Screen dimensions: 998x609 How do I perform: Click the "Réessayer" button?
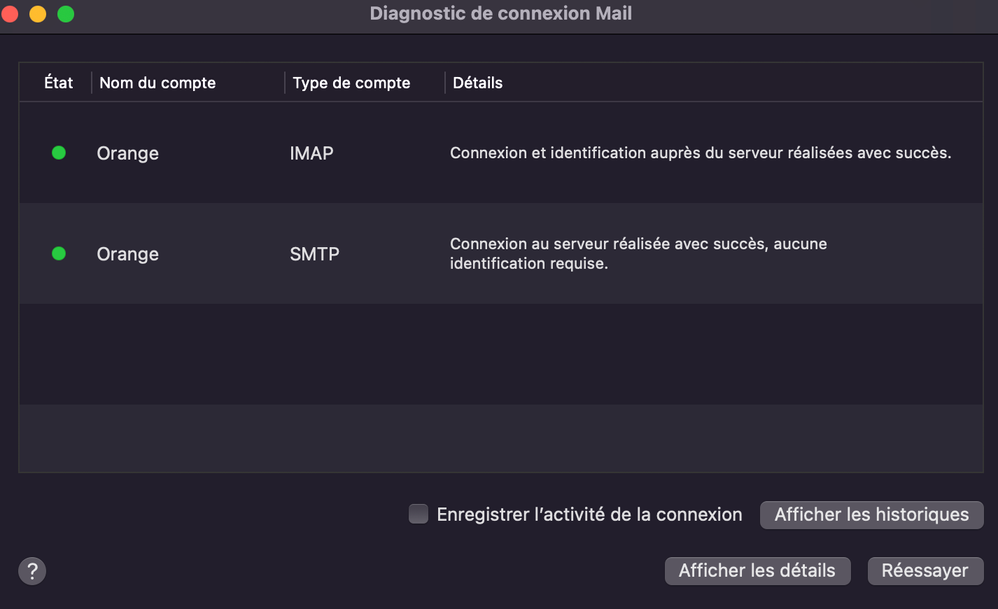924,571
